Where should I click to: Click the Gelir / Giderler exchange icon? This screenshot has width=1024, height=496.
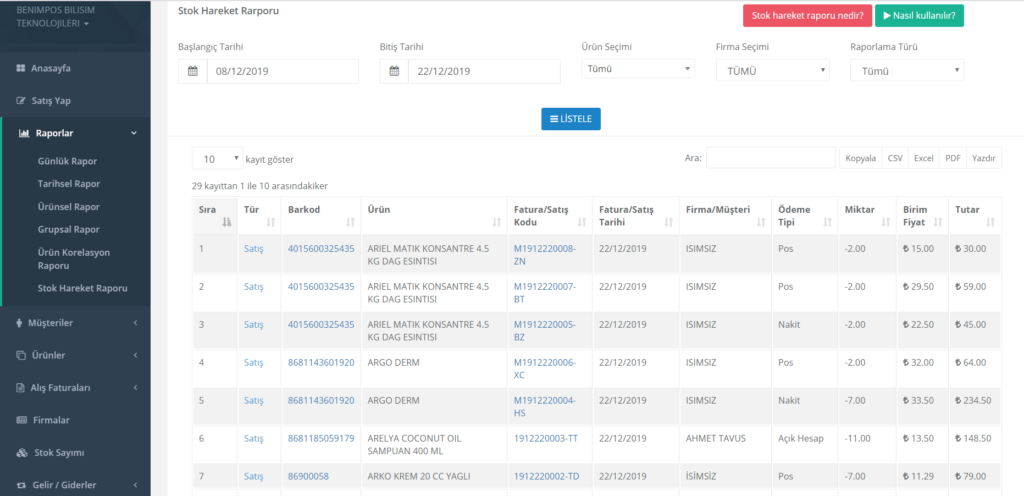pyautogui.click(x=20, y=486)
